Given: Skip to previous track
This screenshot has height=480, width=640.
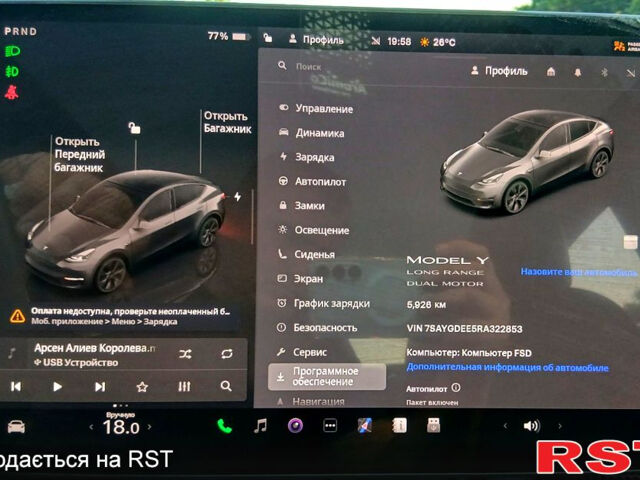Looking at the screenshot, I should click(x=16, y=387).
